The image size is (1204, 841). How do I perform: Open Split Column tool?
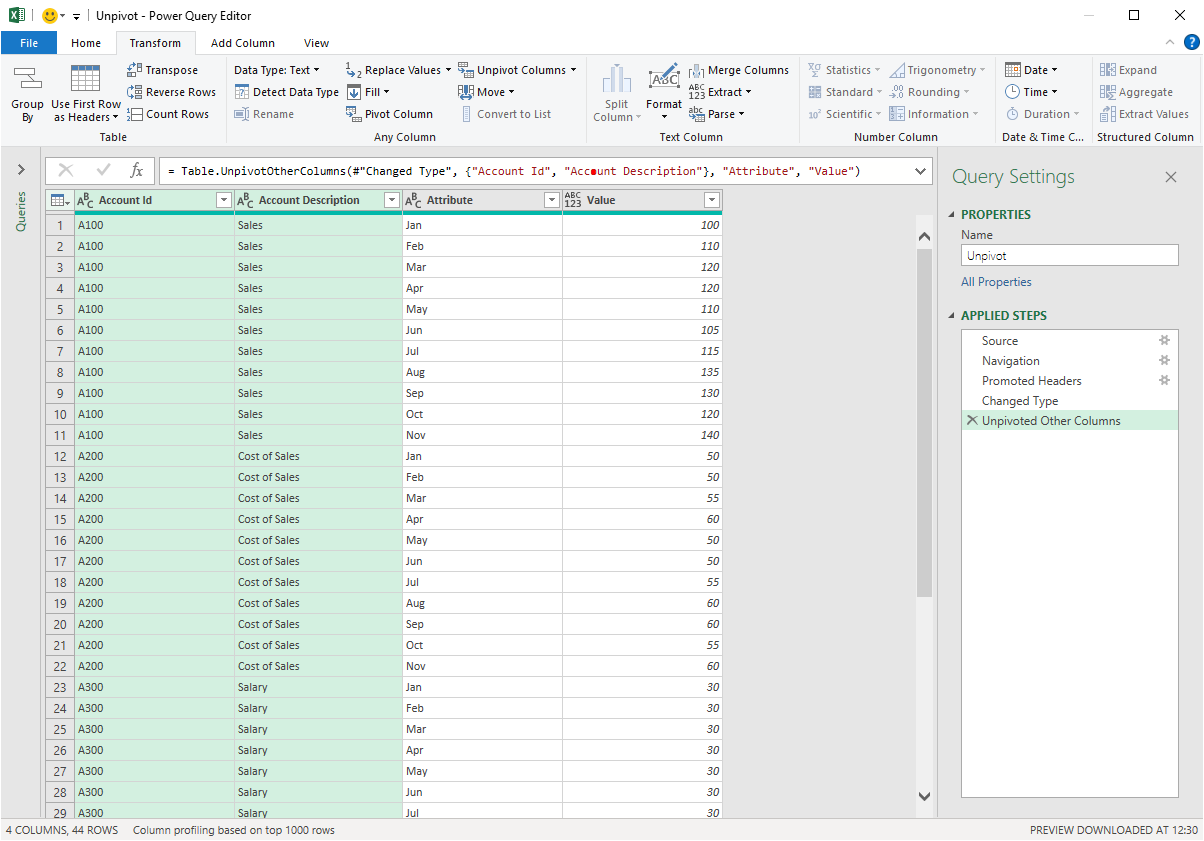pos(617,94)
